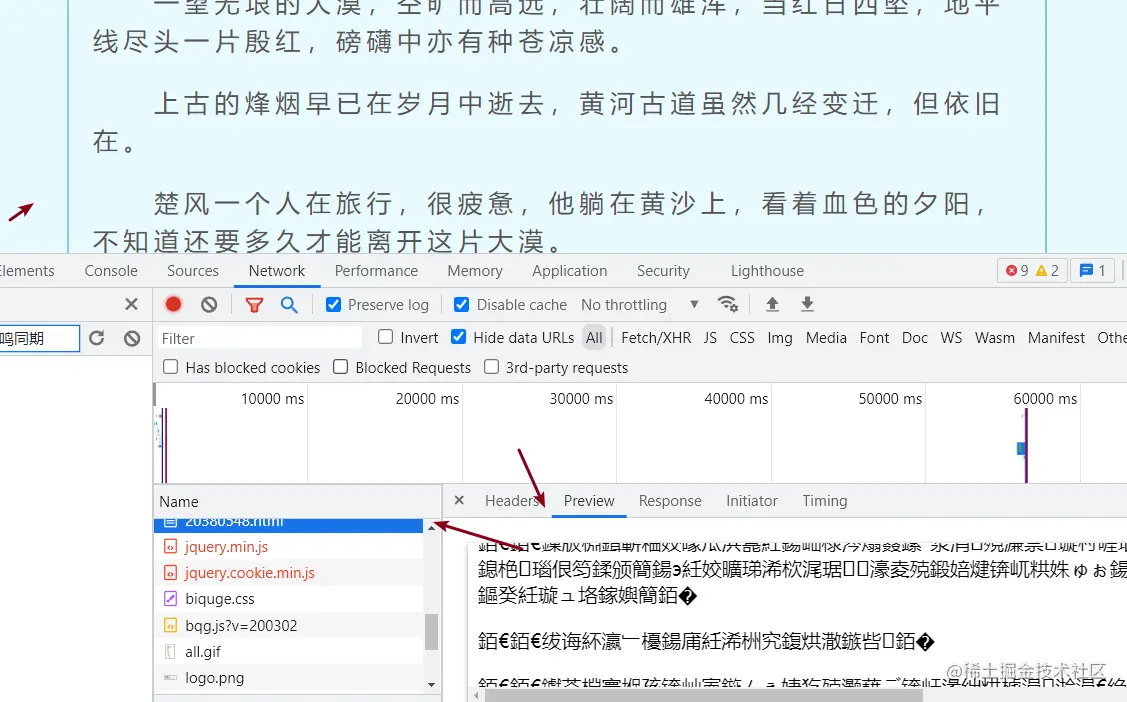Close the request details pane

(459, 500)
